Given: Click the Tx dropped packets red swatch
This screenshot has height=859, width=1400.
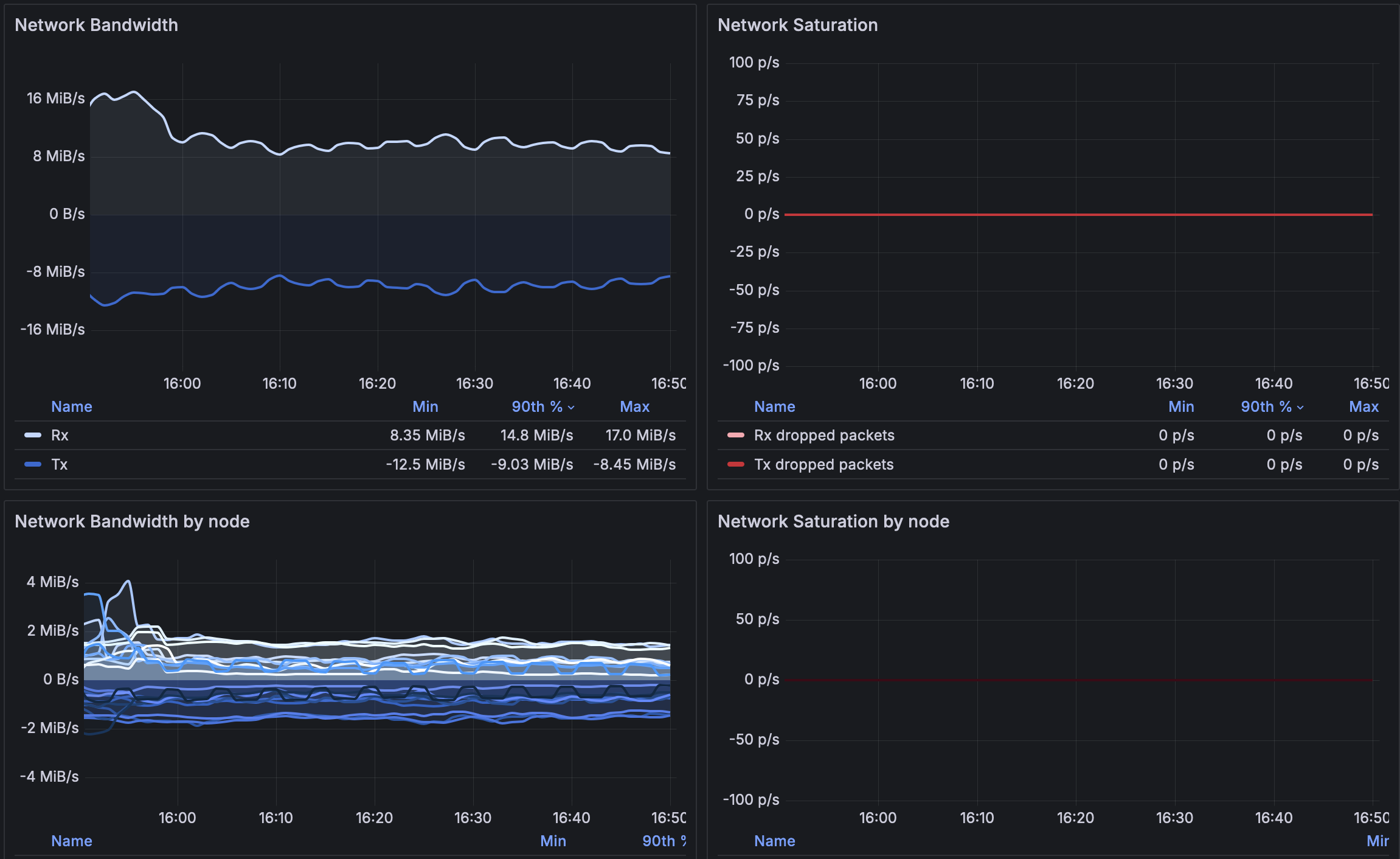Looking at the screenshot, I should click(x=736, y=464).
